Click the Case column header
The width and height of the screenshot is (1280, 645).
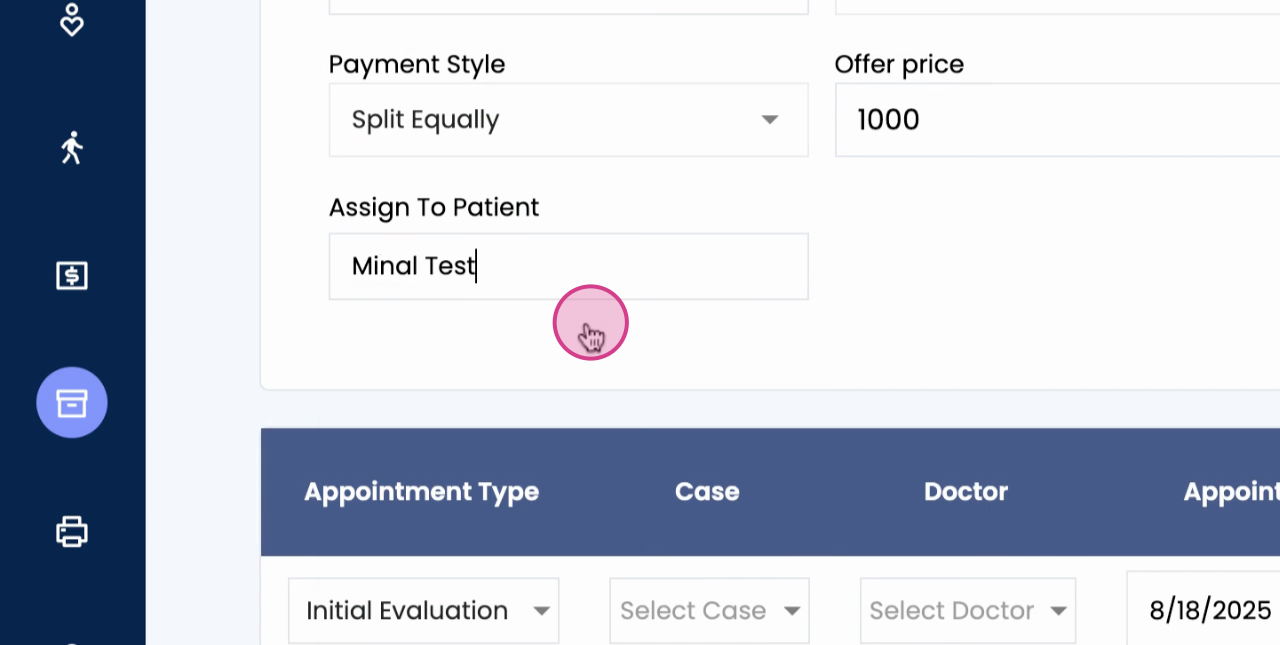tap(707, 491)
